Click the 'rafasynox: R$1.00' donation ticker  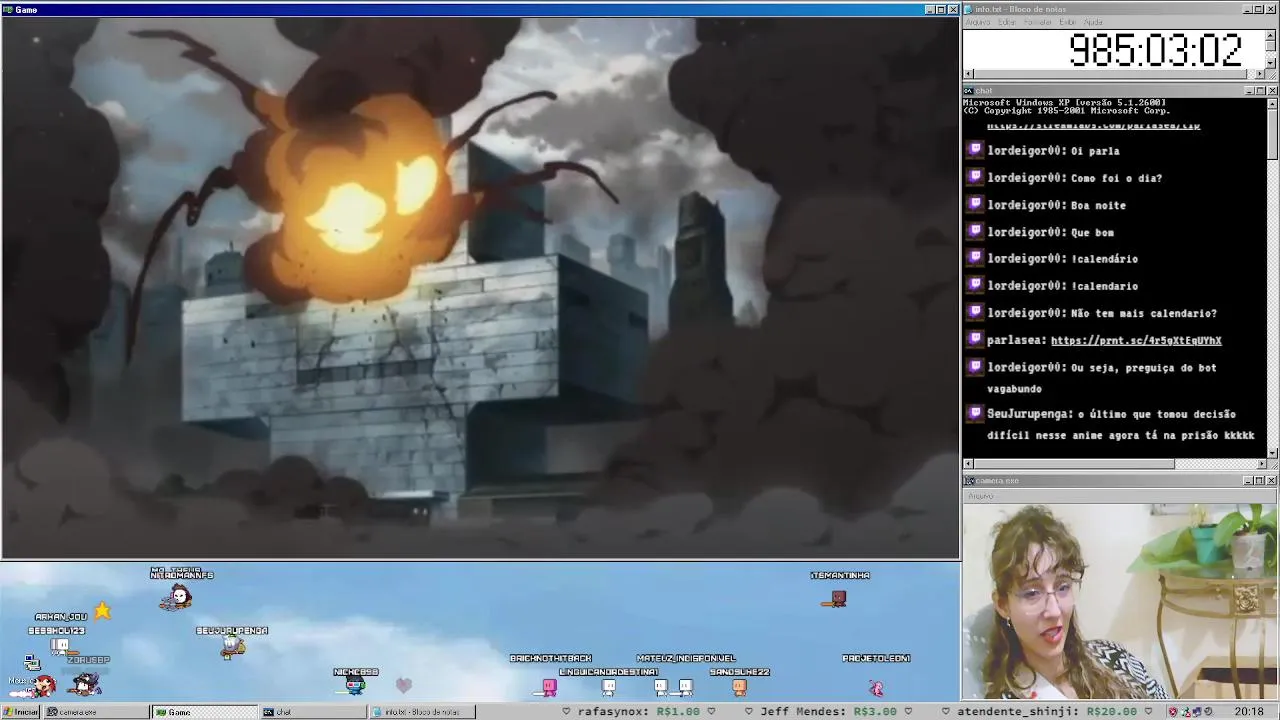click(637, 712)
